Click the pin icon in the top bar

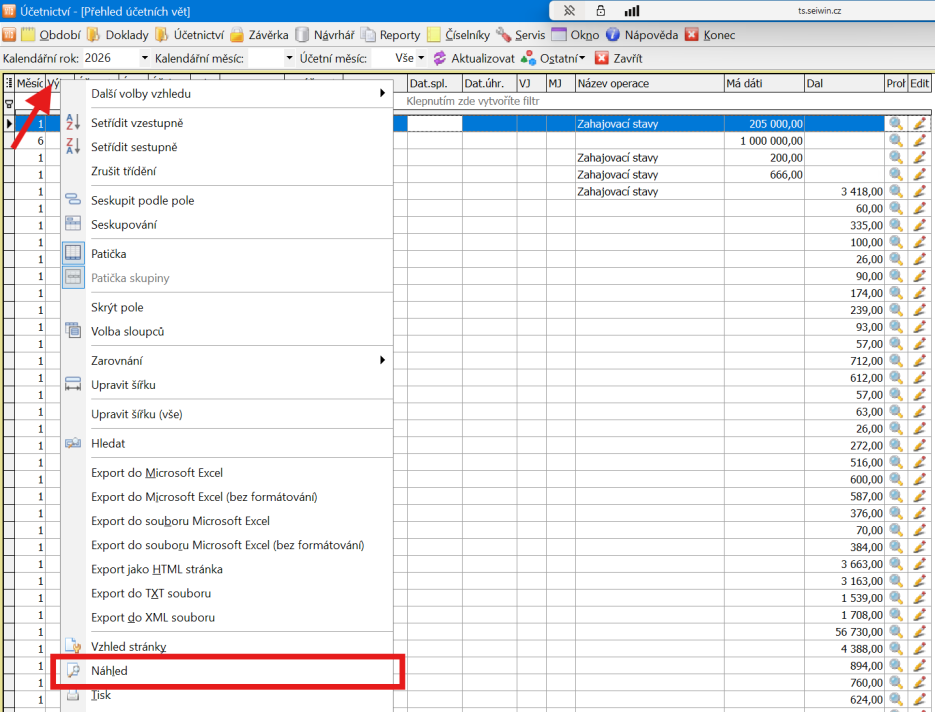(569, 11)
